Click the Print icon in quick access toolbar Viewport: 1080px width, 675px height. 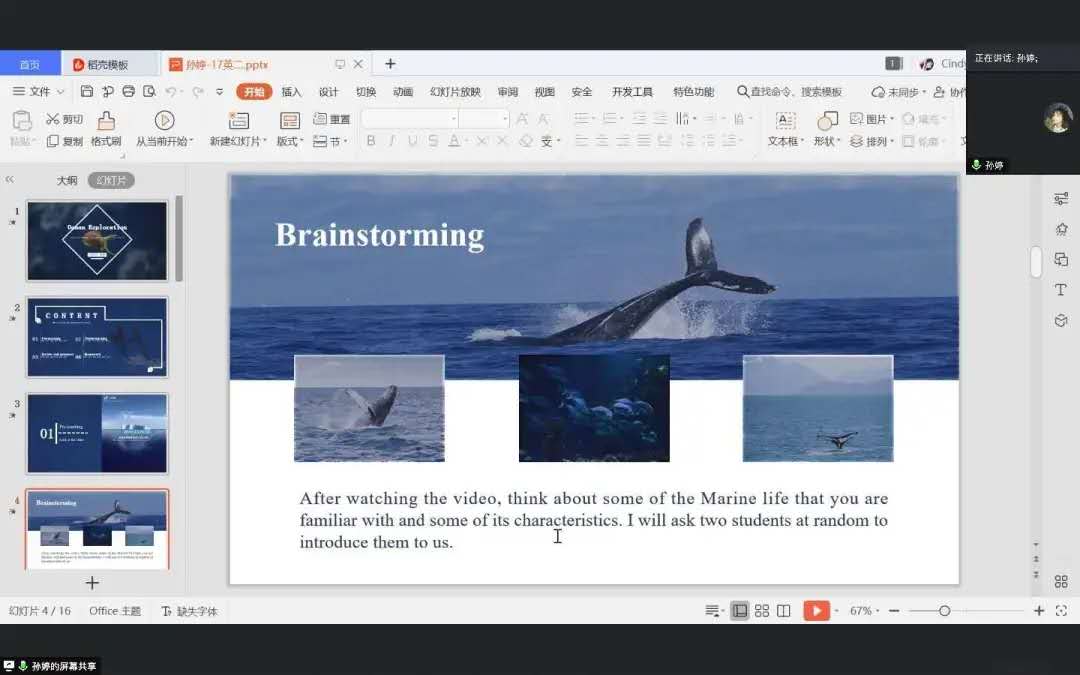point(128,92)
